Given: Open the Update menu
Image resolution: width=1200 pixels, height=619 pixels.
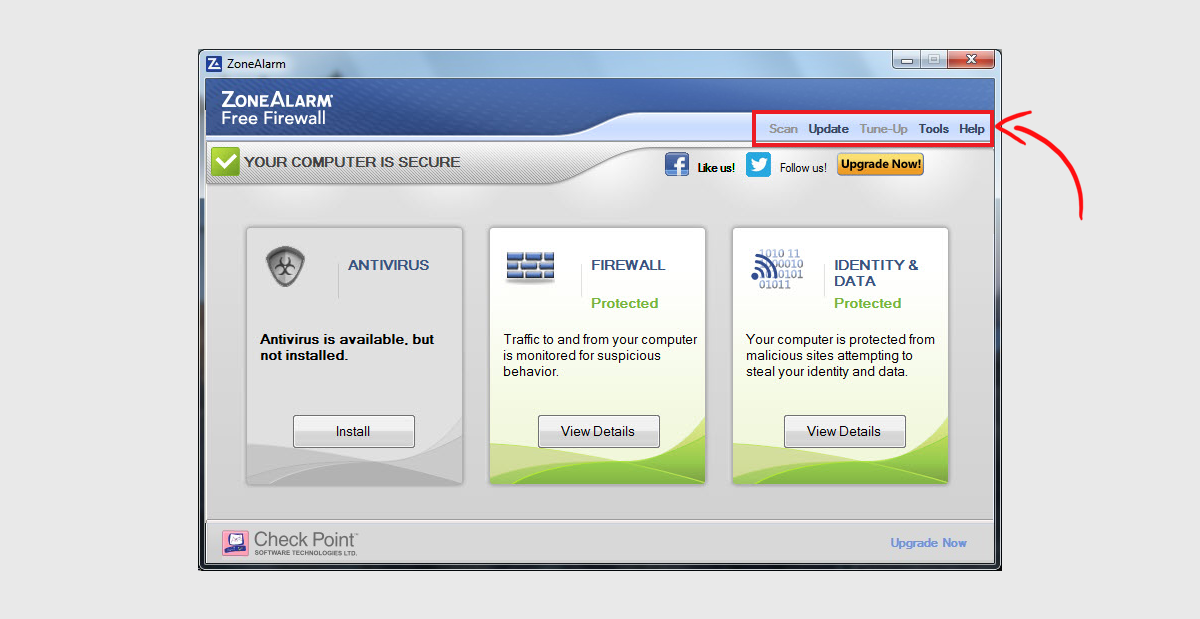Looking at the screenshot, I should (828, 129).
